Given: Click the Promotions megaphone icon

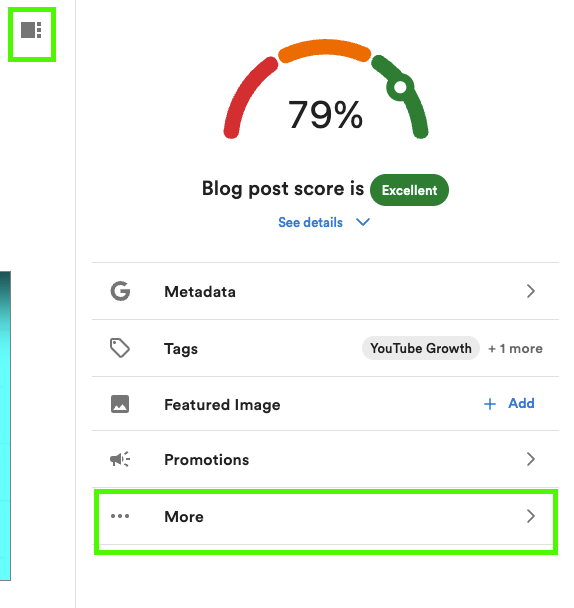Looking at the screenshot, I should [x=120, y=459].
